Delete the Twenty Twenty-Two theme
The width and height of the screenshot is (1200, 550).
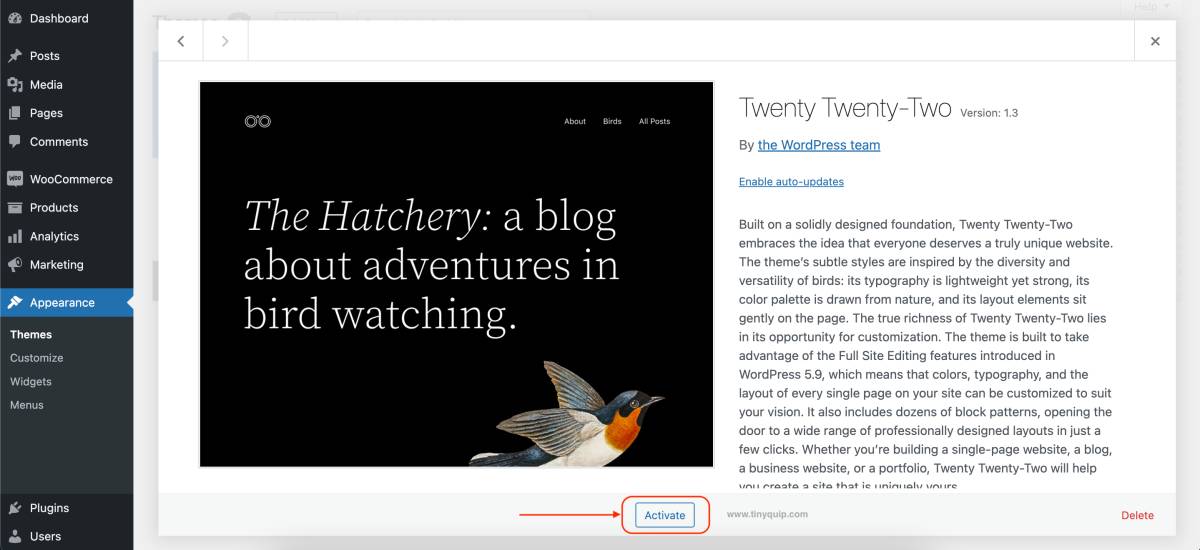tap(1137, 515)
